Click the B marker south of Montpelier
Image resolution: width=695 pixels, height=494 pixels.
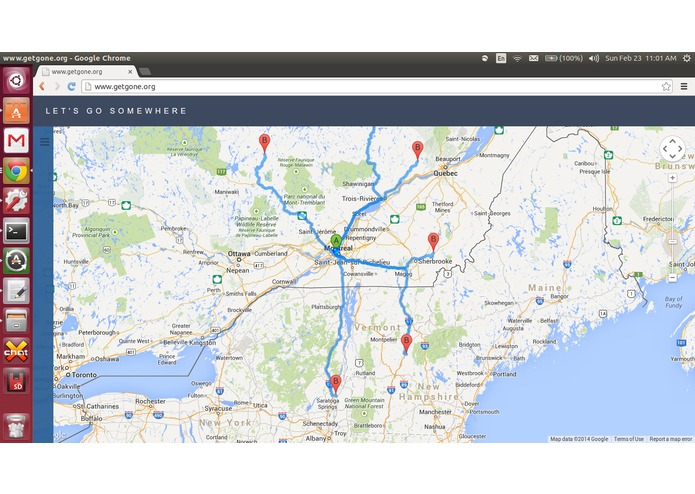pyautogui.click(x=406, y=343)
